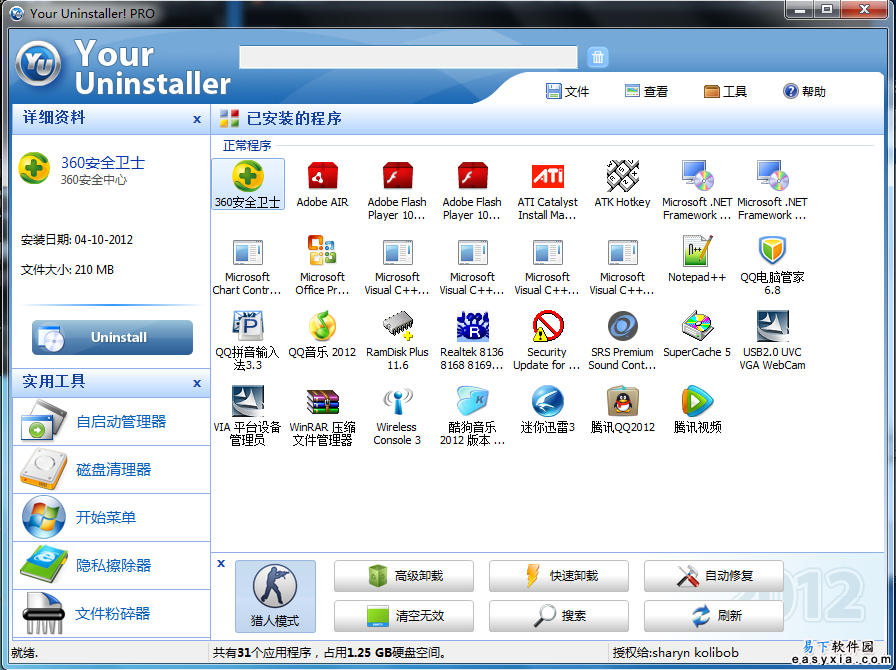Collapse the 实用工具 panel with its x
Viewport: 896px width, 670px height.
(197, 383)
